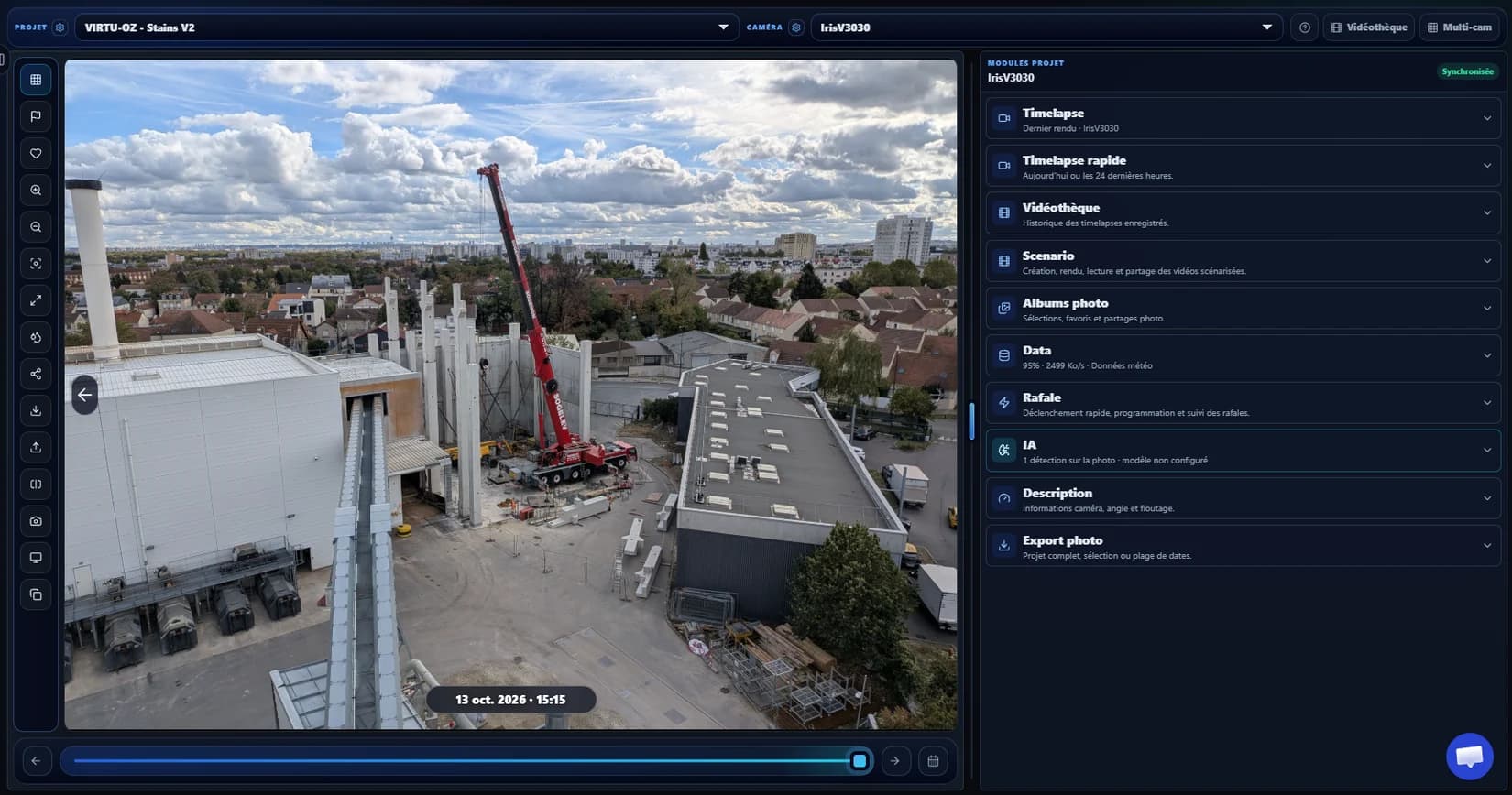Click the MODULES PROJET header text

point(1025,63)
